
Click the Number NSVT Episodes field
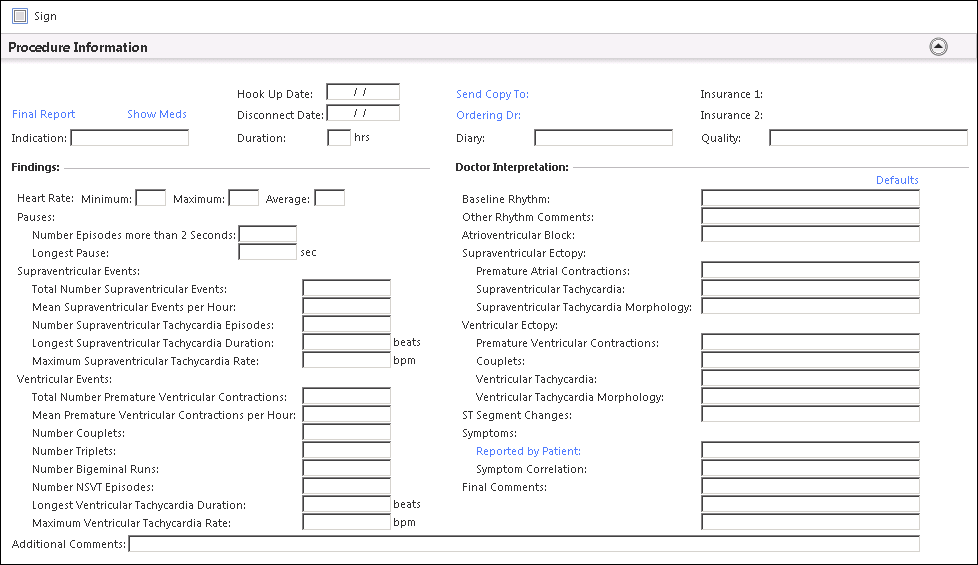pyautogui.click(x=347, y=486)
